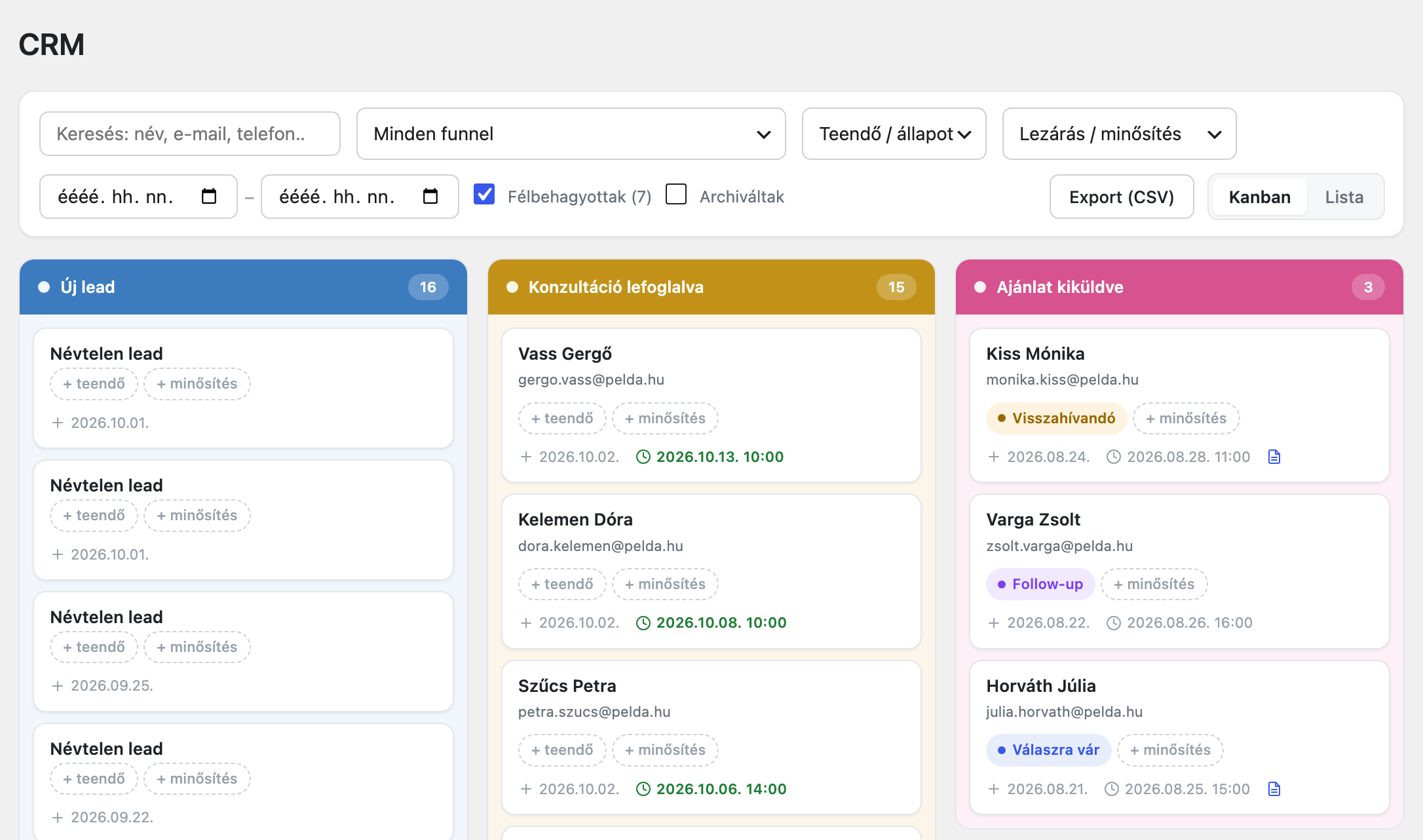Screen dimensions: 1423x840
Task: Switch to Lista view
Action: coord(1344,197)
